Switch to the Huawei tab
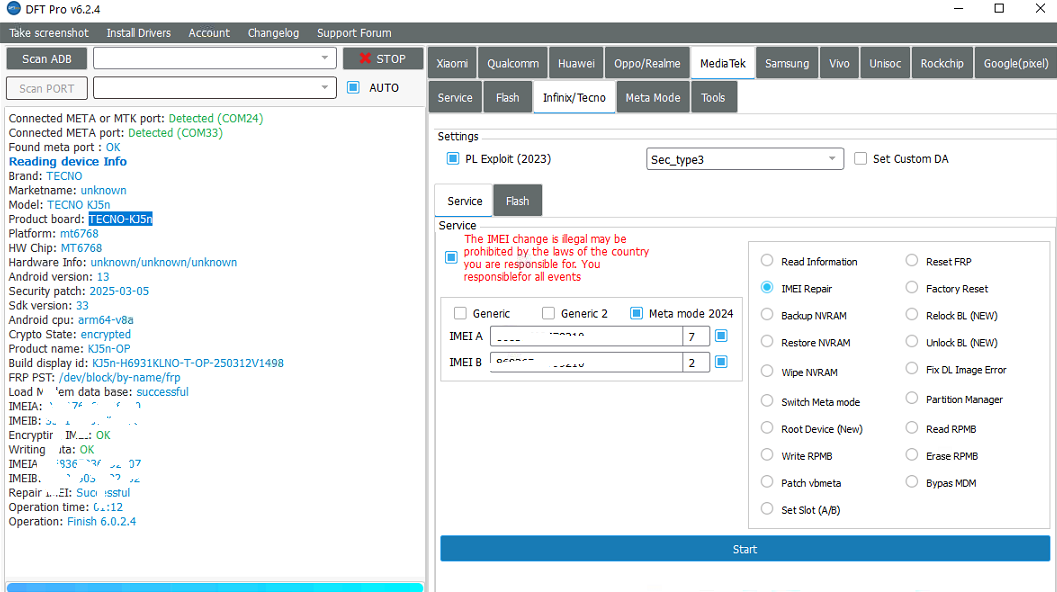This screenshot has width=1057, height=592. pyautogui.click(x=576, y=63)
